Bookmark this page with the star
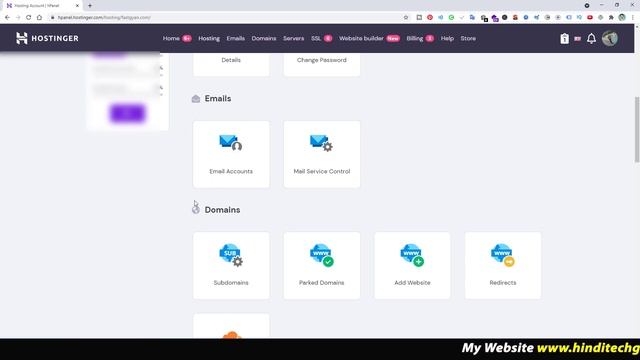640x360 pixels. pos(406,18)
